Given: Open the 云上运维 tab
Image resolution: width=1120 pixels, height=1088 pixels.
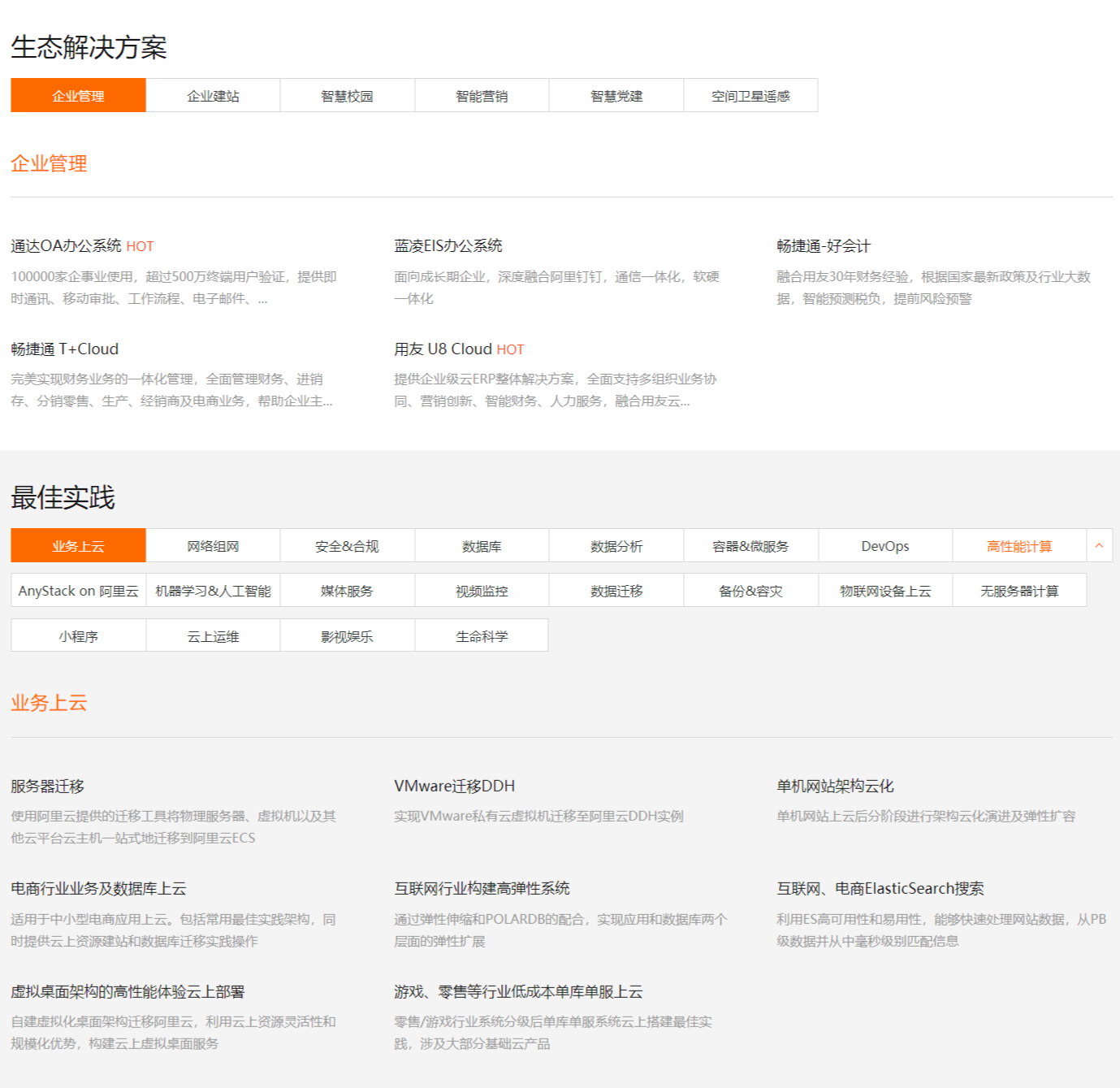Looking at the screenshot, I should (213, 635).
